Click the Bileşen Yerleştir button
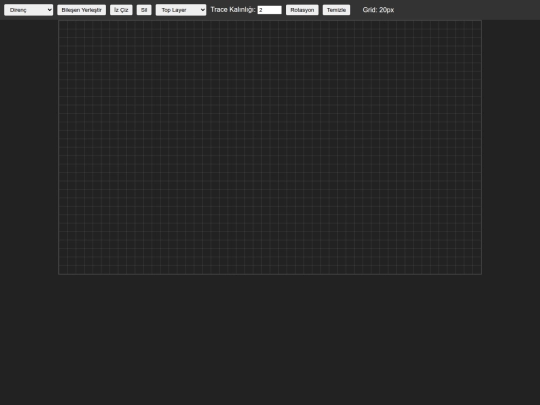Screen dimensions: 540x405 pyautogui.click(x=82, y=10)
